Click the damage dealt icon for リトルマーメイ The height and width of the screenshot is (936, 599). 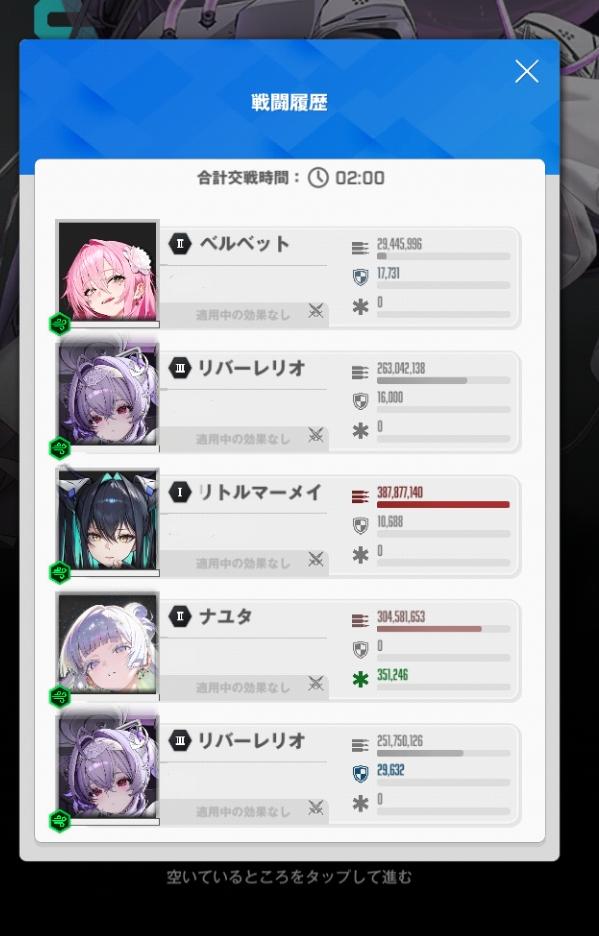pyautogui.click(x=360, y=495)
